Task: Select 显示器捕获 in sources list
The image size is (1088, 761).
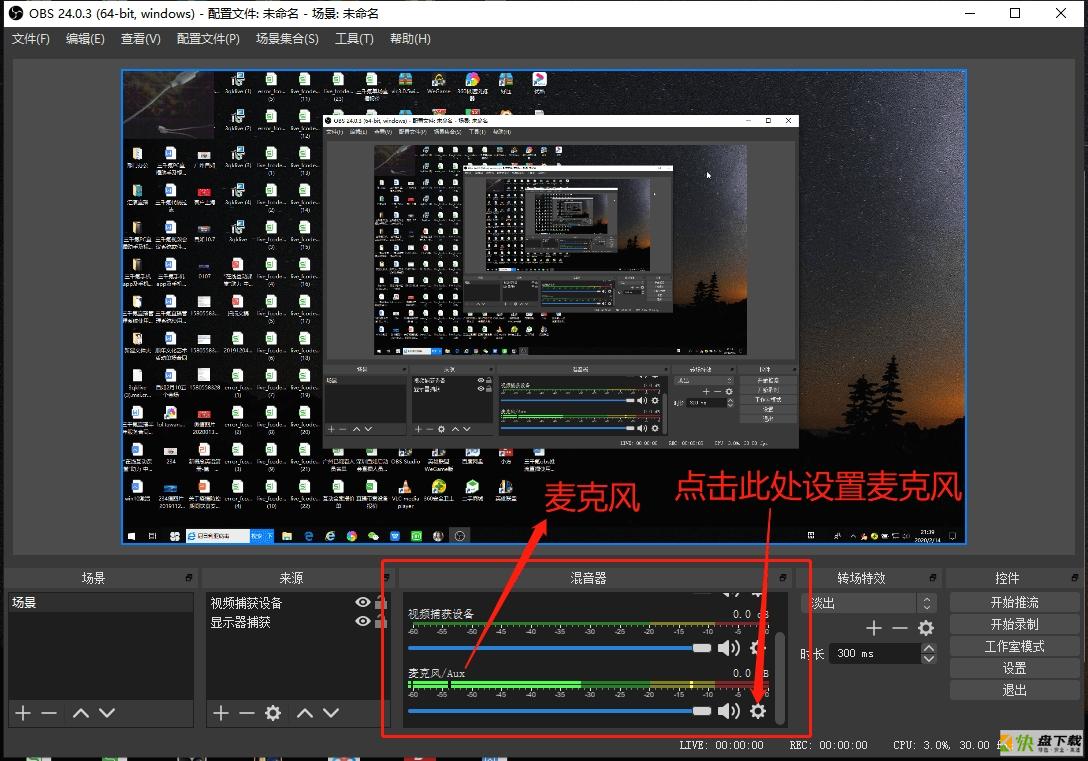Action: [240, 622]
